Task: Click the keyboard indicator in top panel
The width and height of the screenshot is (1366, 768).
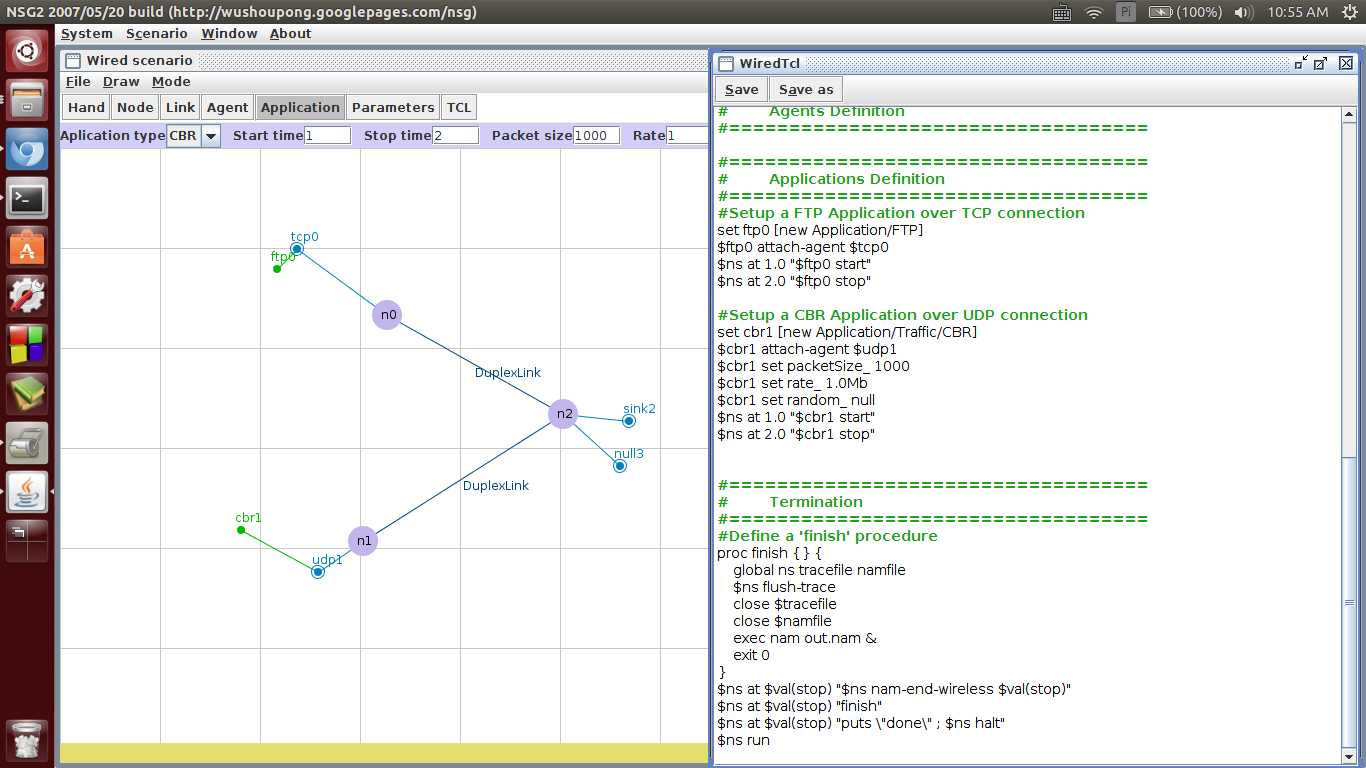Action: pos(1063,12)
